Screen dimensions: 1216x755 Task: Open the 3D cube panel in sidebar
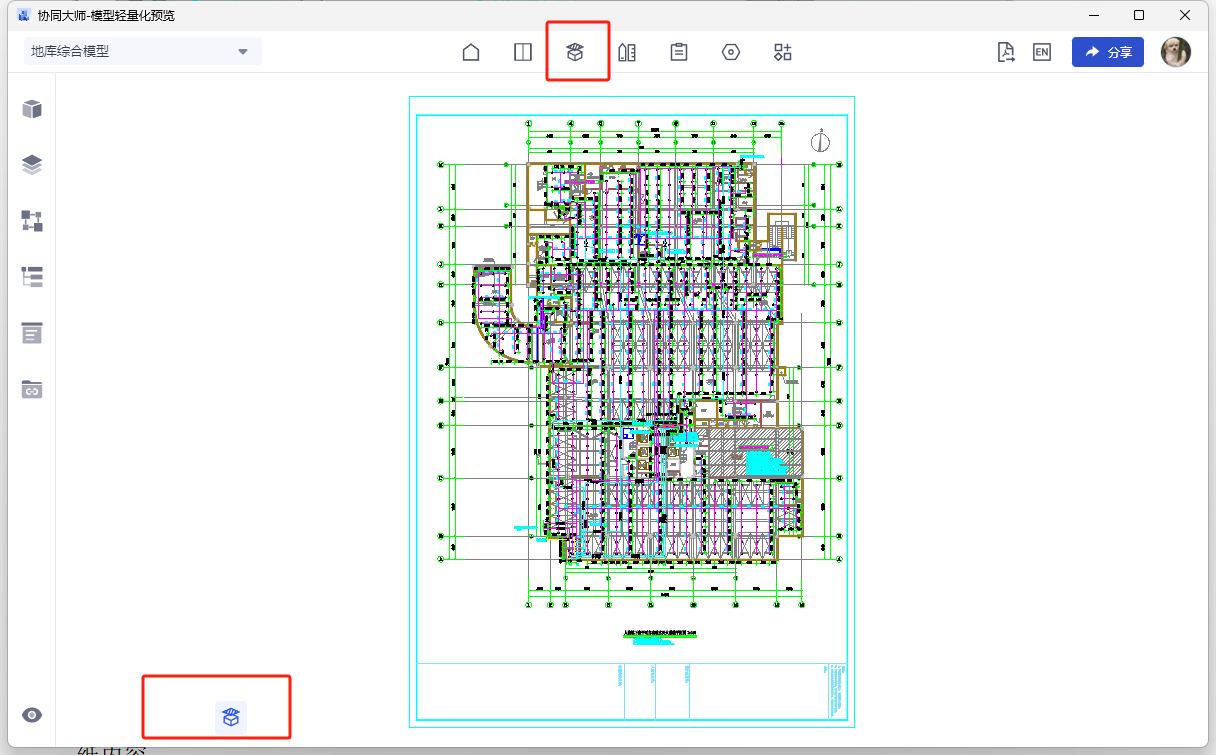32,109
